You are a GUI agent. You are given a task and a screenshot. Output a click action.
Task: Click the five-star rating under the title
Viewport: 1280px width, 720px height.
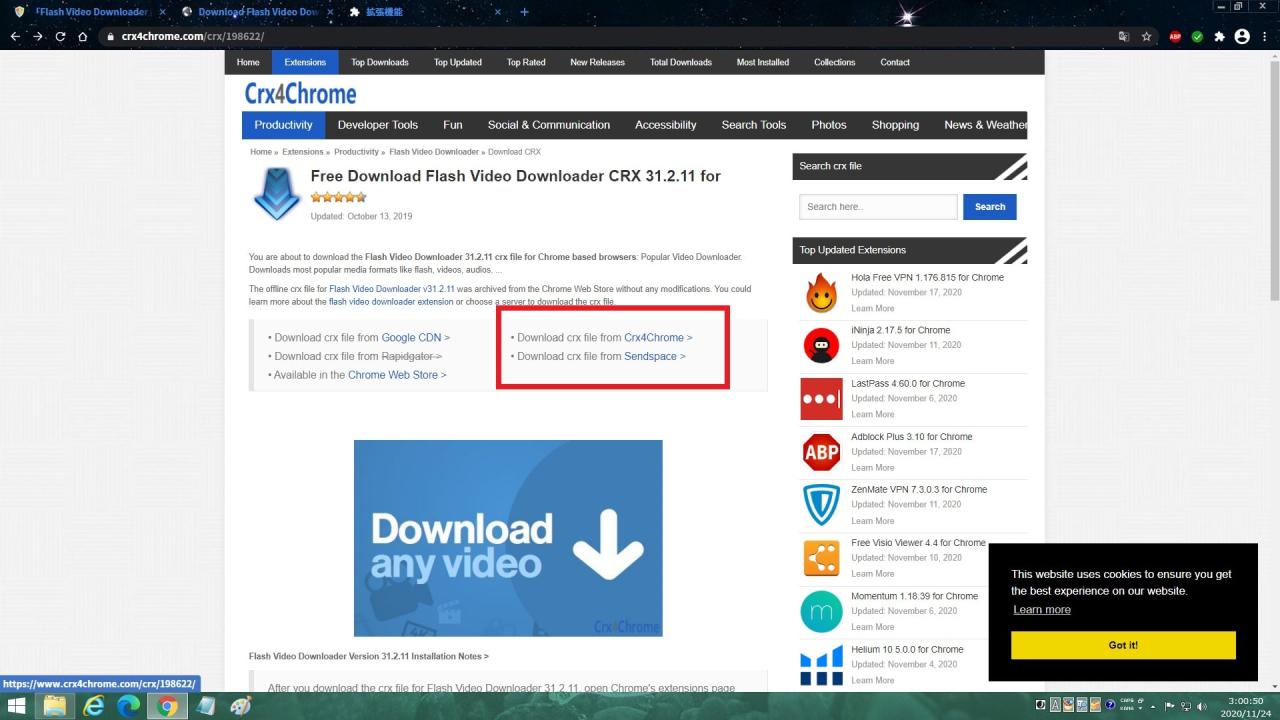tap(338, 197)
